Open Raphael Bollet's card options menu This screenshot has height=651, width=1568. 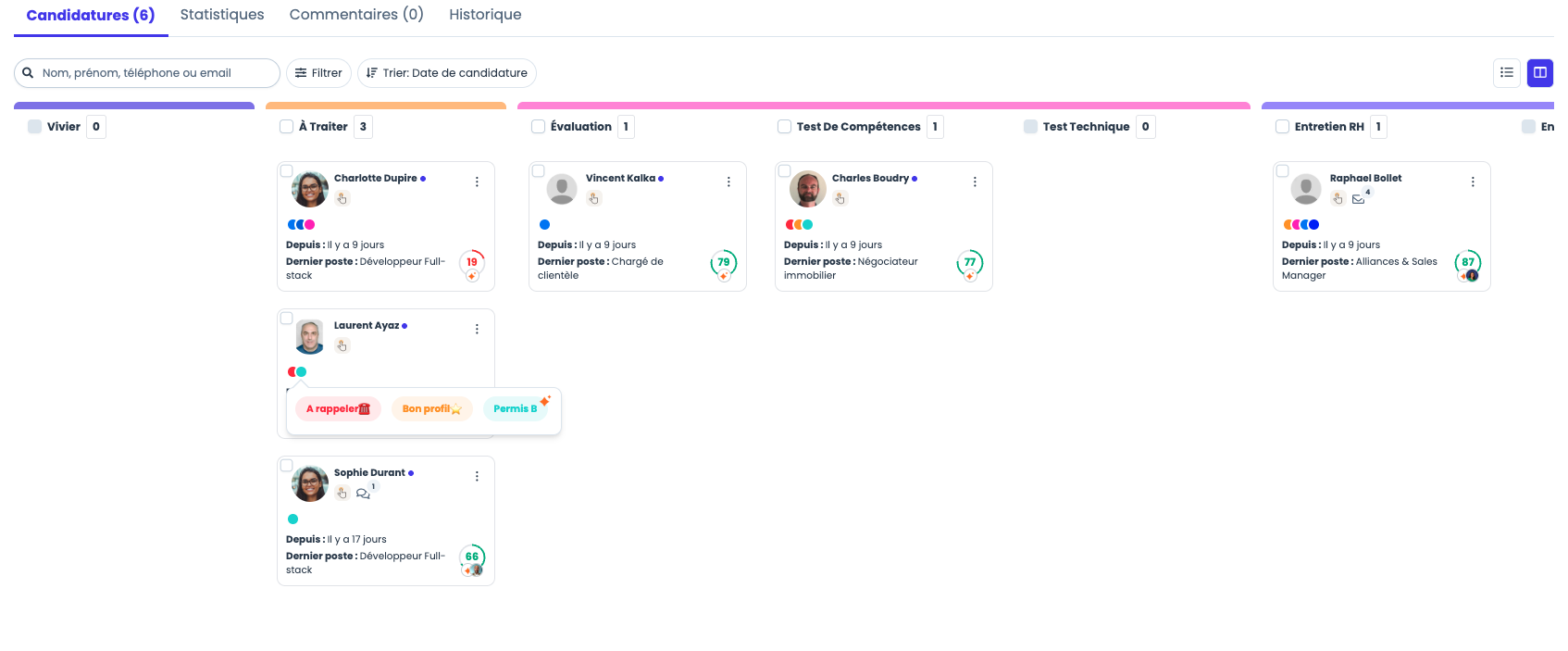(x=1473, y=182)
